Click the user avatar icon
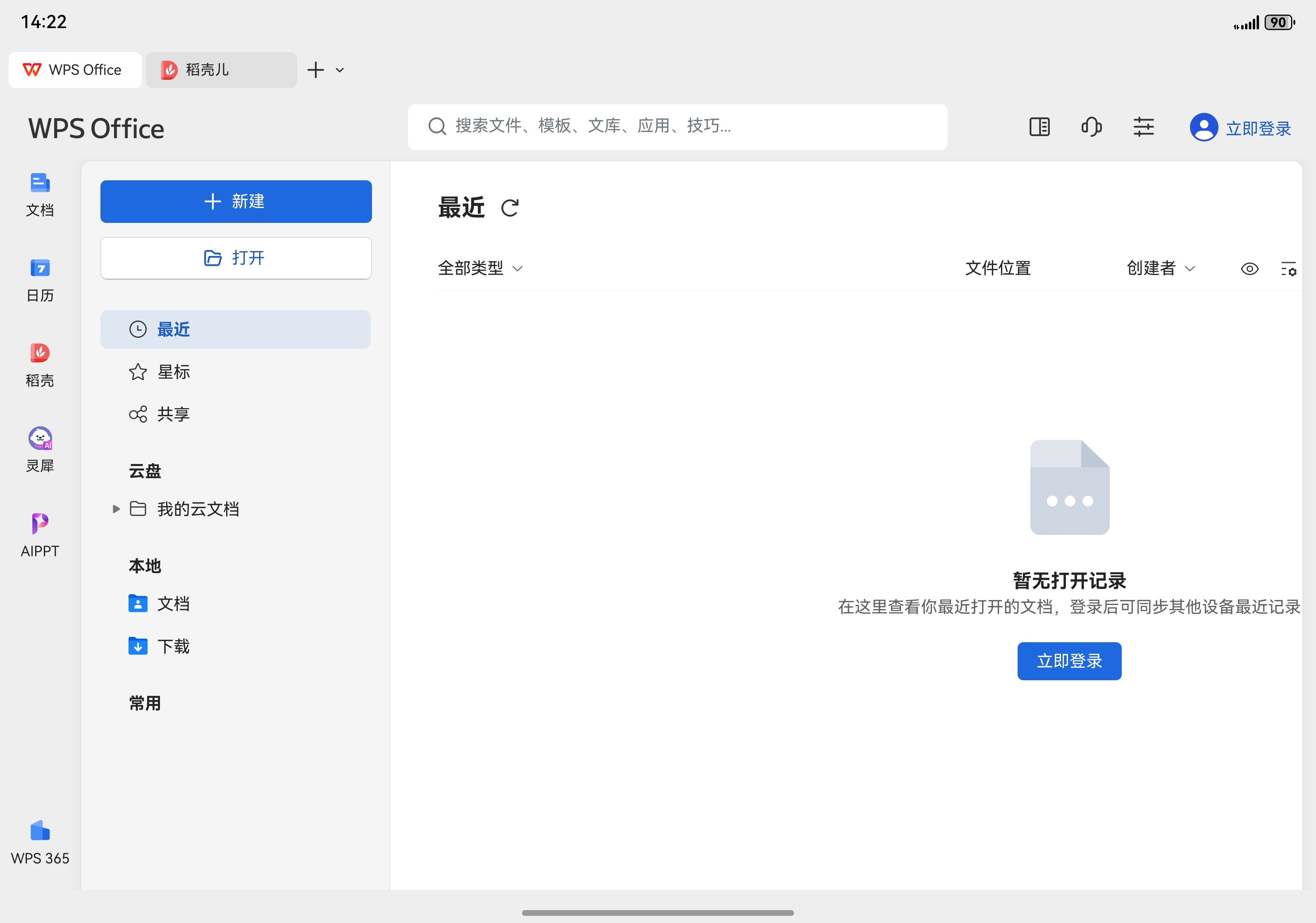This screenshot has height=923, width=1316. coord(1204,127)
